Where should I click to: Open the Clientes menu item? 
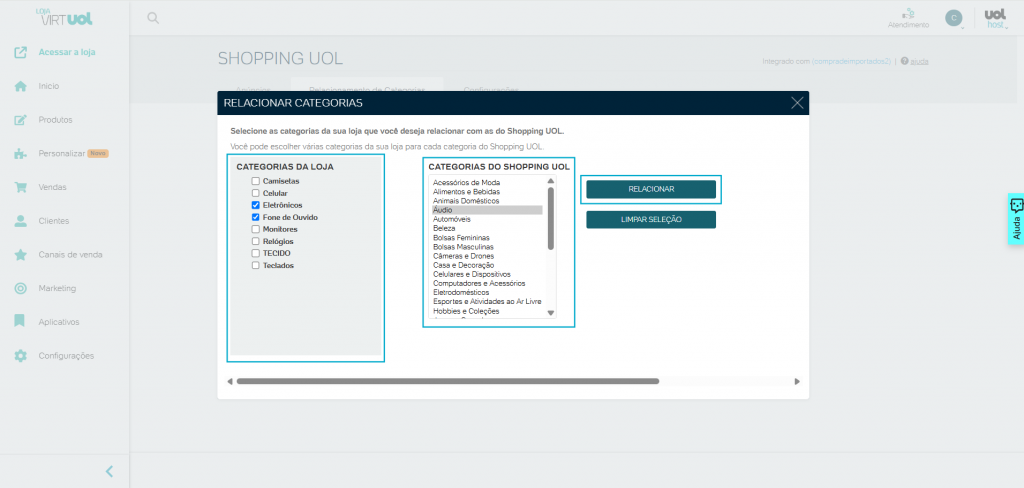pos(54,221)
